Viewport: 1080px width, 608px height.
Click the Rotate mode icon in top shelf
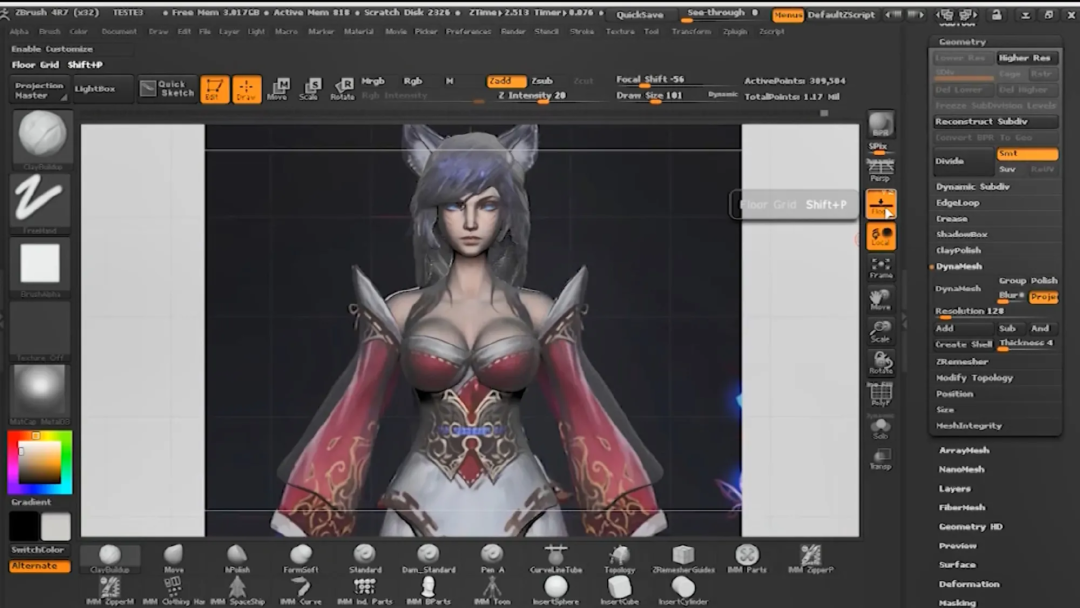(342, 89)
